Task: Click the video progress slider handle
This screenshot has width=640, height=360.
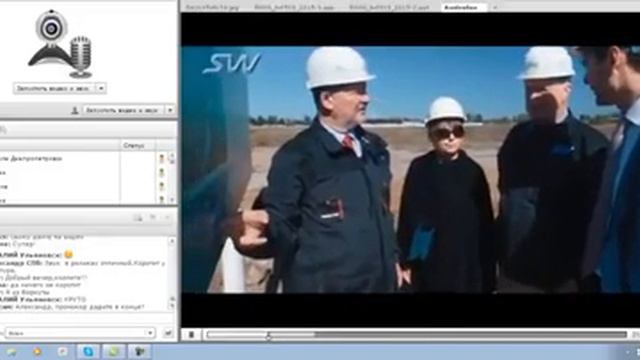Action: pyautogui.click(x=268, y=336)
